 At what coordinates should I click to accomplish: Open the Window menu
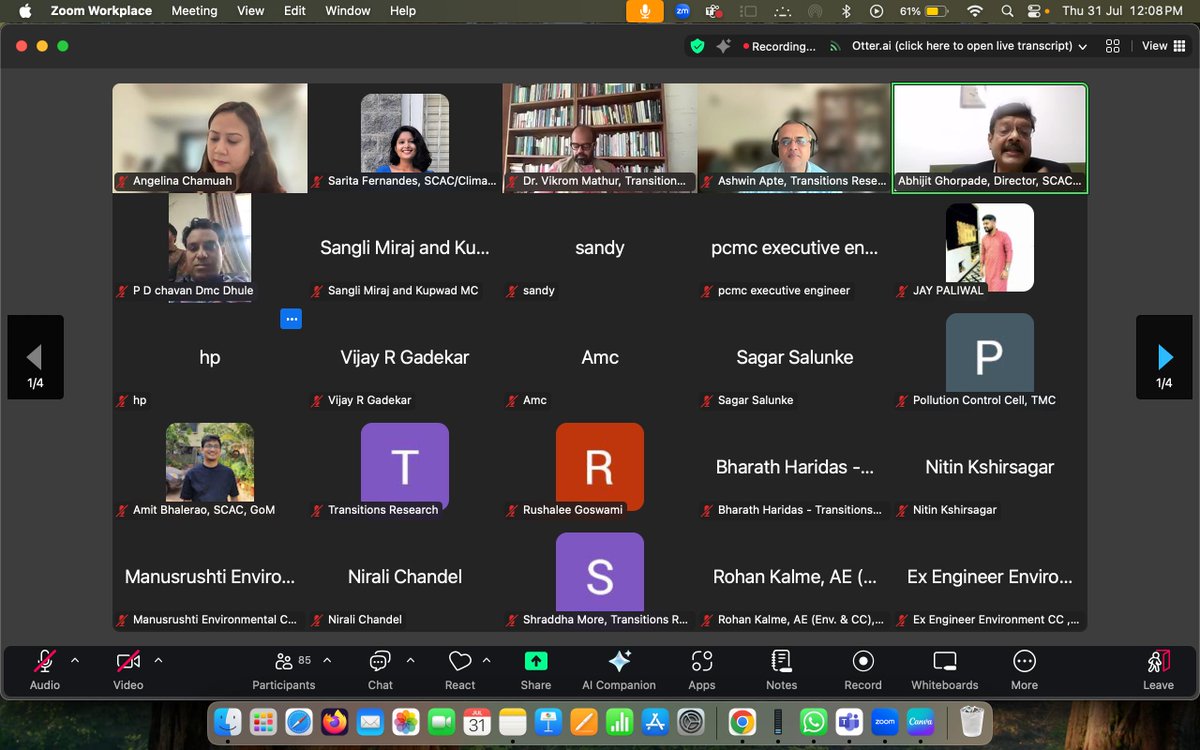click(346, 11)
